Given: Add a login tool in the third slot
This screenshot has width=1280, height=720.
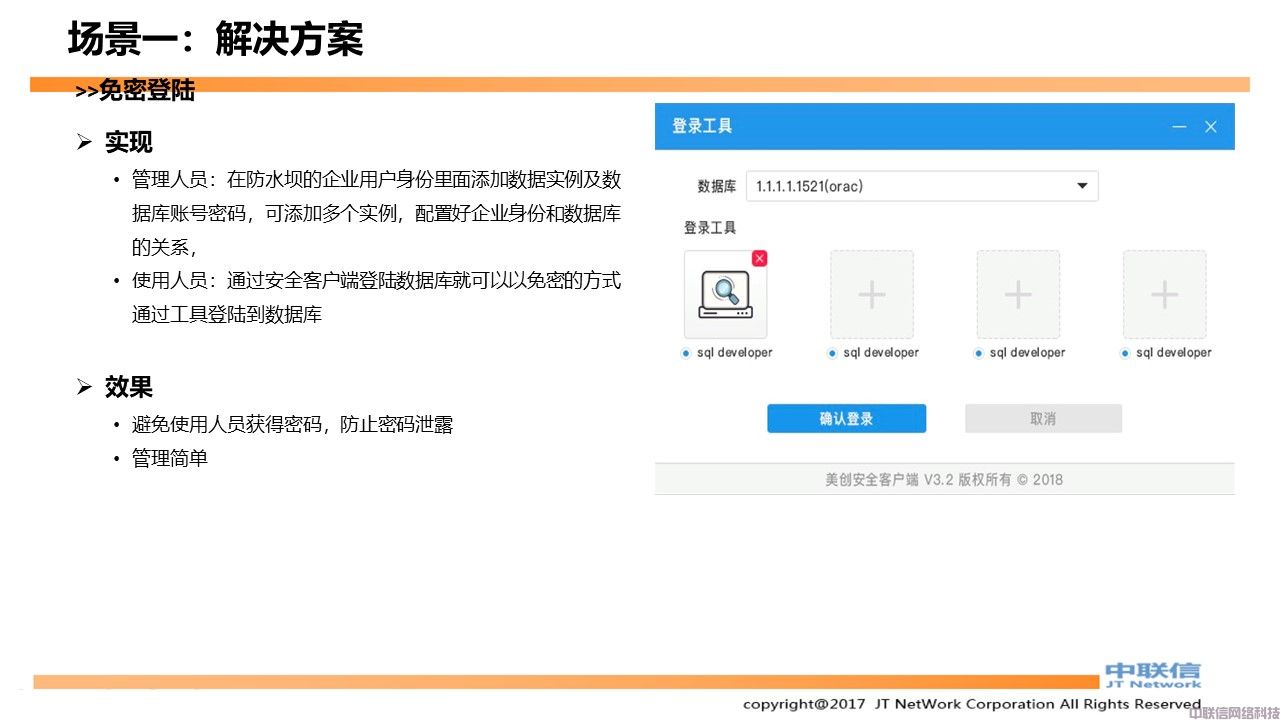Looking at the screenshot, I should click(1018, 295).
